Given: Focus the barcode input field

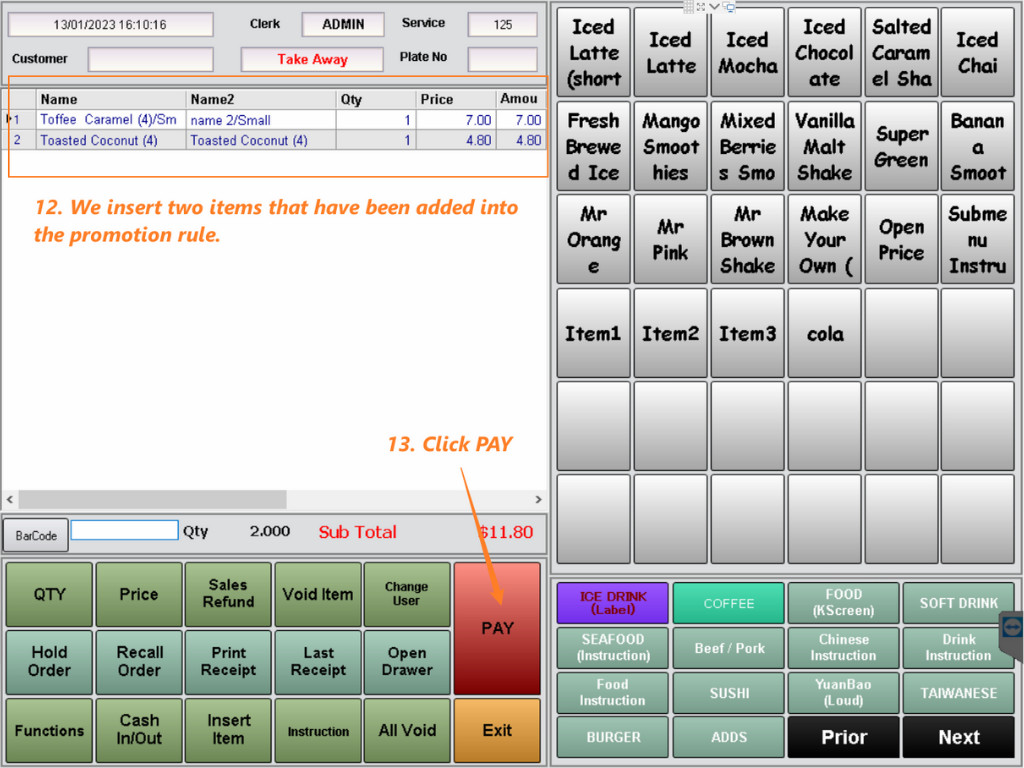Looking at the screenshot, I should pos(124,531).
